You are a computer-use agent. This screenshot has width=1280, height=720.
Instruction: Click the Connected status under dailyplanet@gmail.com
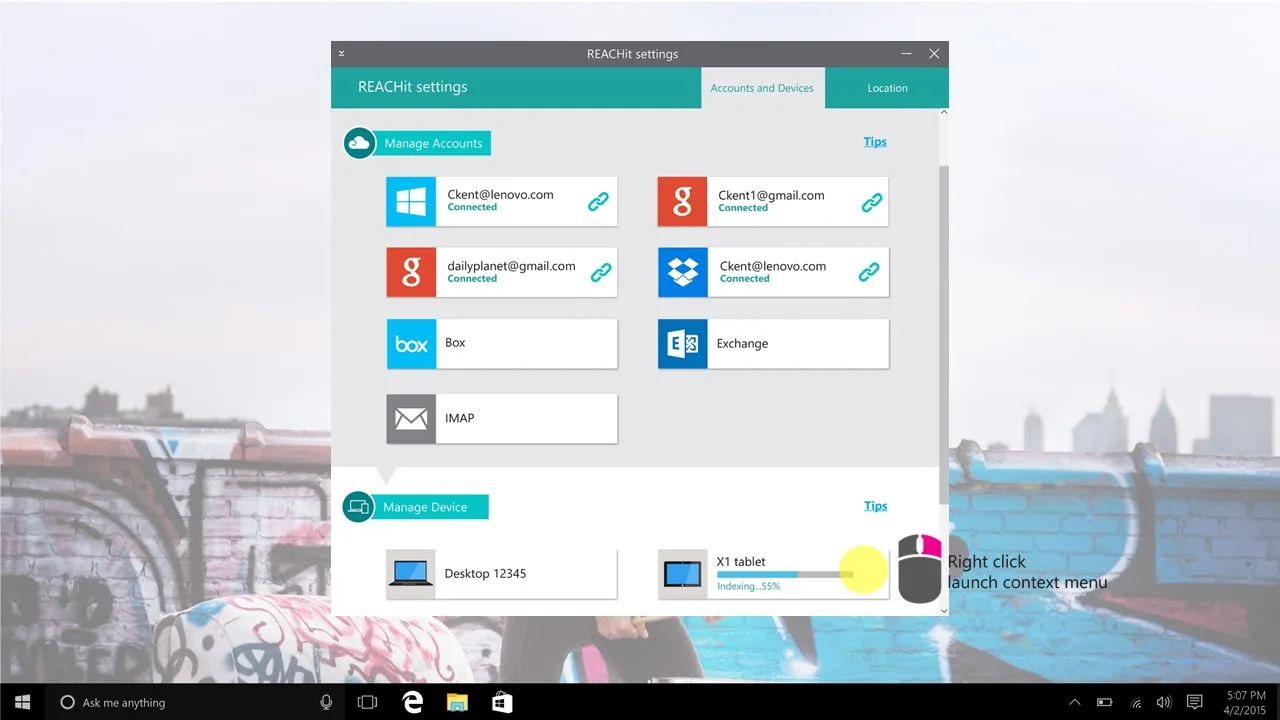[x=472, y=279]
